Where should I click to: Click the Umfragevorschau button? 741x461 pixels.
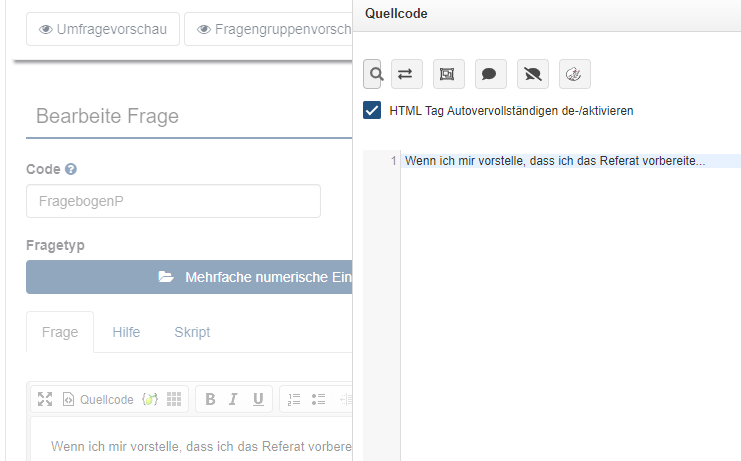[x=103, y=29]
